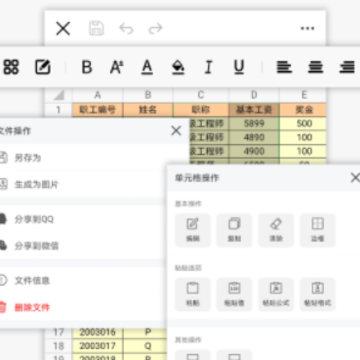The image size is (360, 360).
Task: Toggle underline formatting
Action: click(239, 67)
